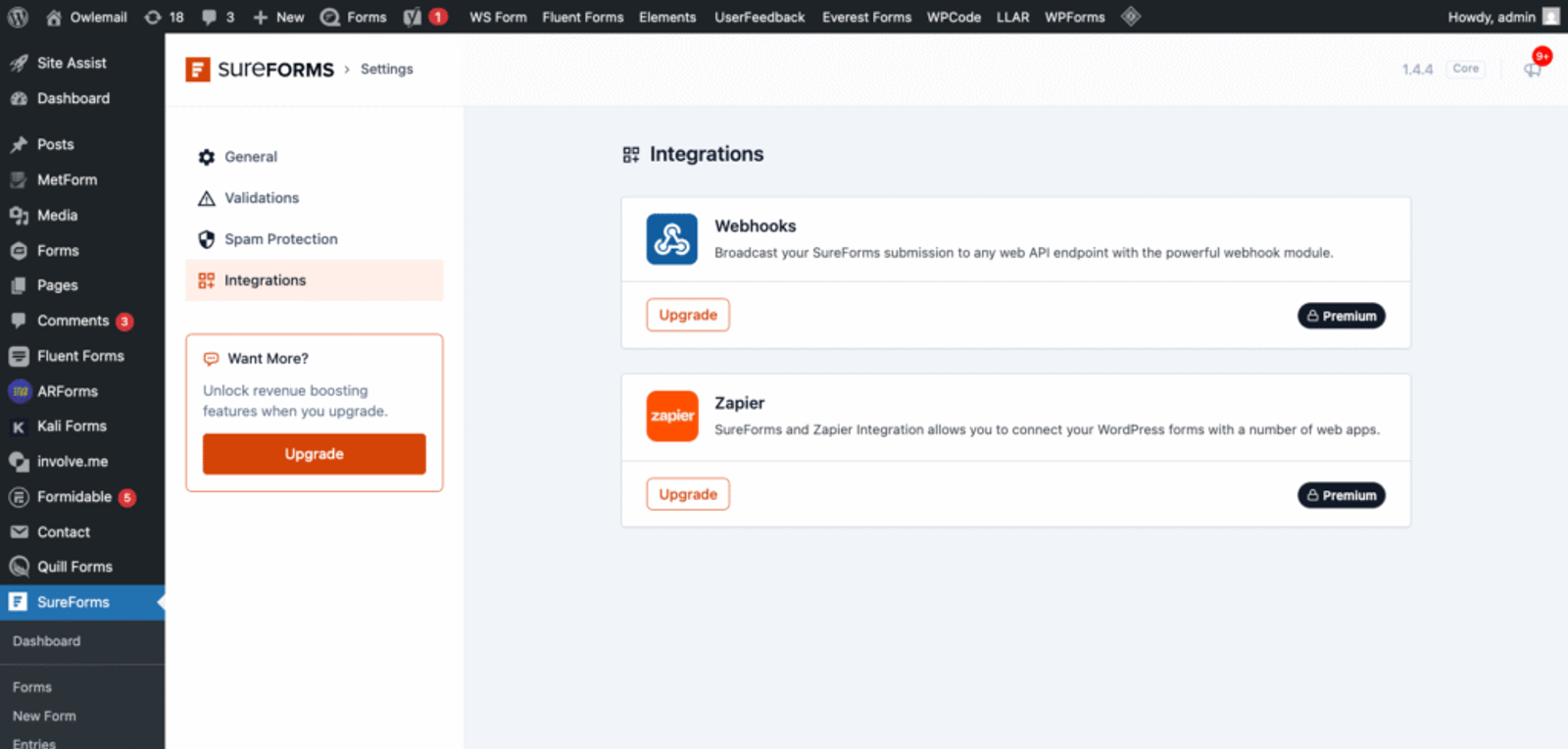Open LLAR in the admin bar
Image resolution: width=1568 pixels, height=749 pixels.
pyautogui.click(x=1012, y=17)
